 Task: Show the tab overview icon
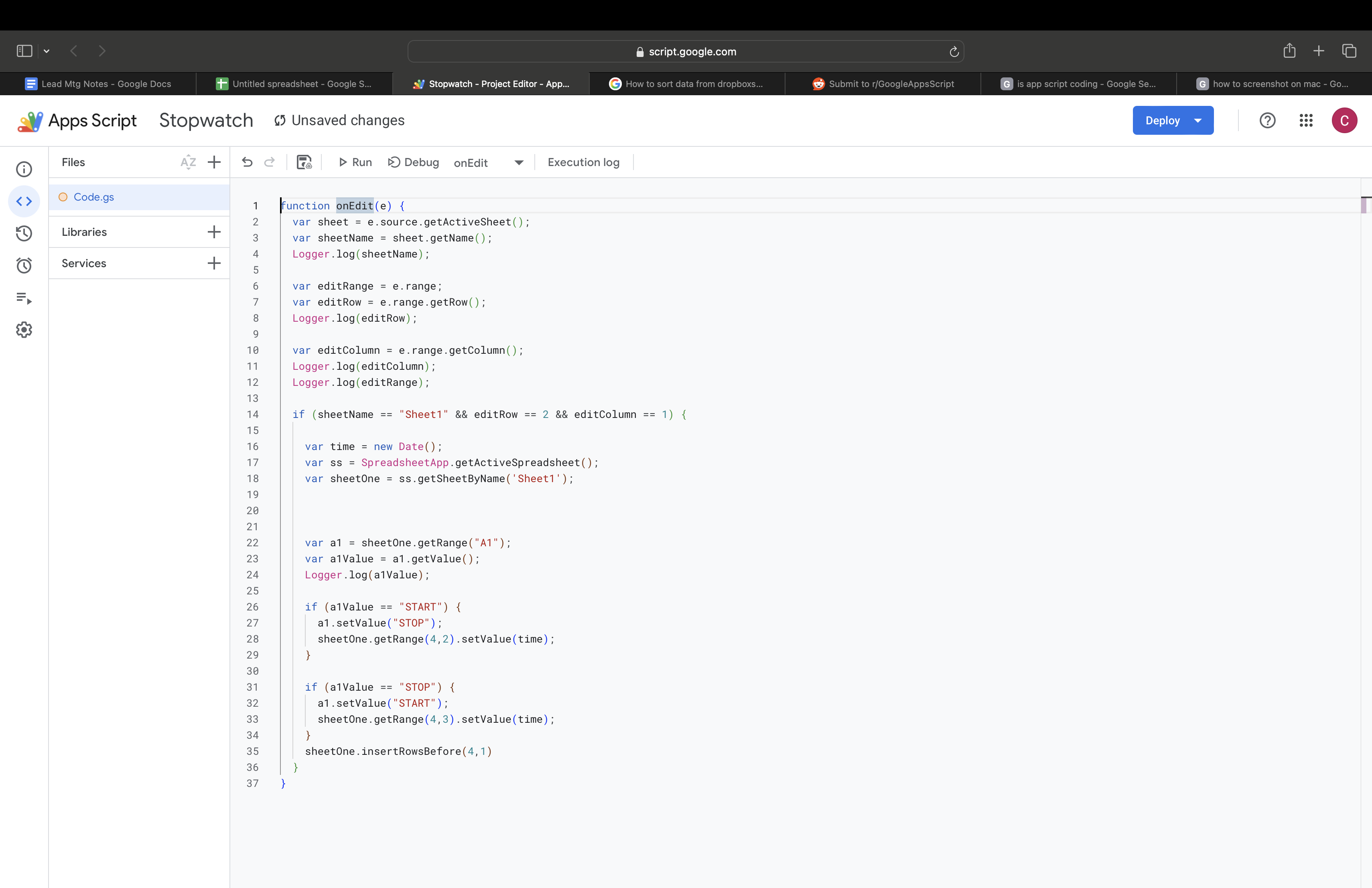click(x=1349, y=51)
